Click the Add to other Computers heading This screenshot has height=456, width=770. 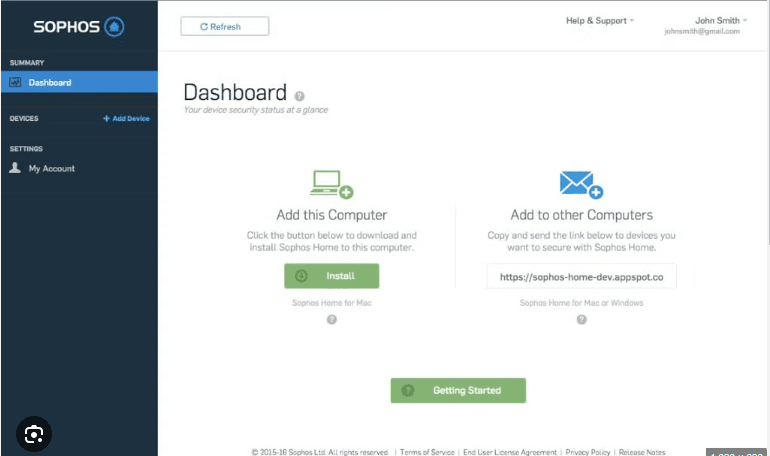coord(581,215)
